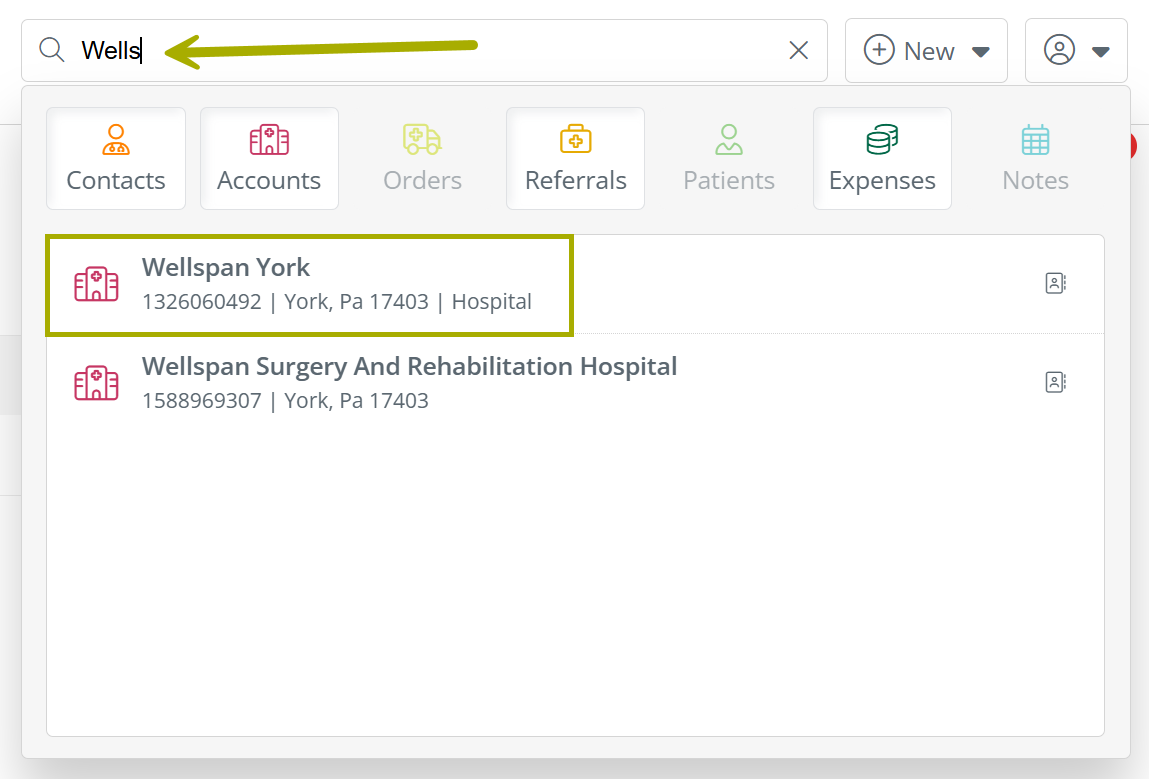Filter results by Patients
Screen dimensions: 1149x779
[729, 158]
